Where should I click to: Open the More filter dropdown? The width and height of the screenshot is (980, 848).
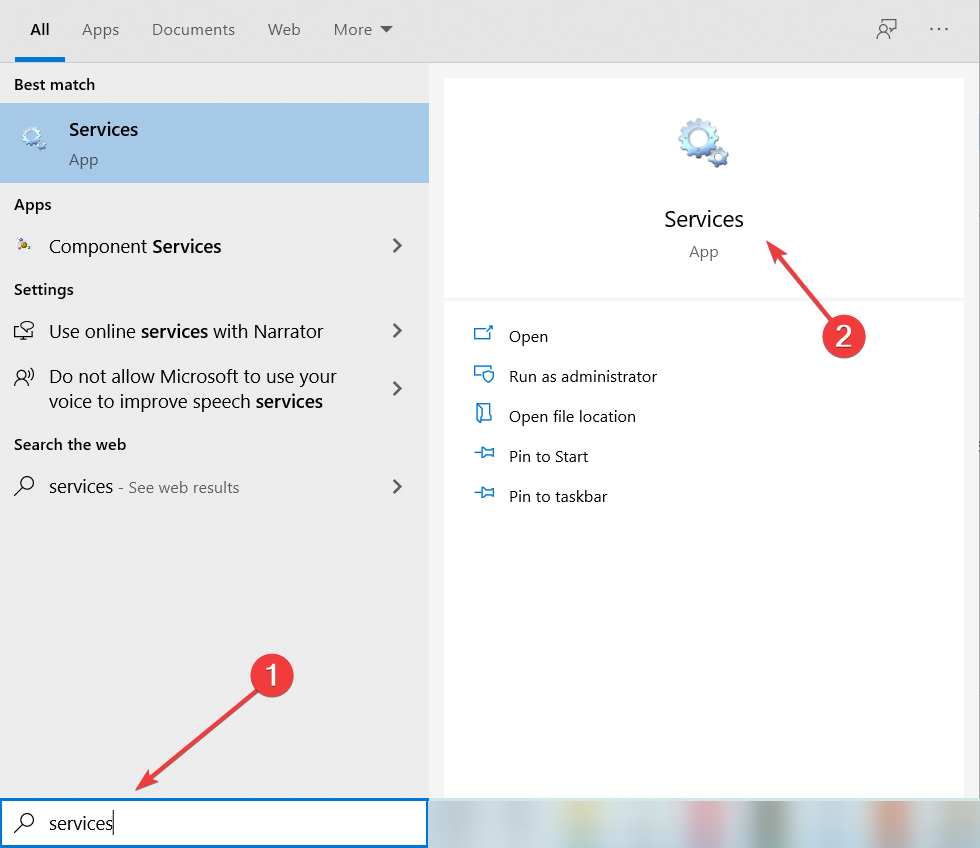(363, 29)
